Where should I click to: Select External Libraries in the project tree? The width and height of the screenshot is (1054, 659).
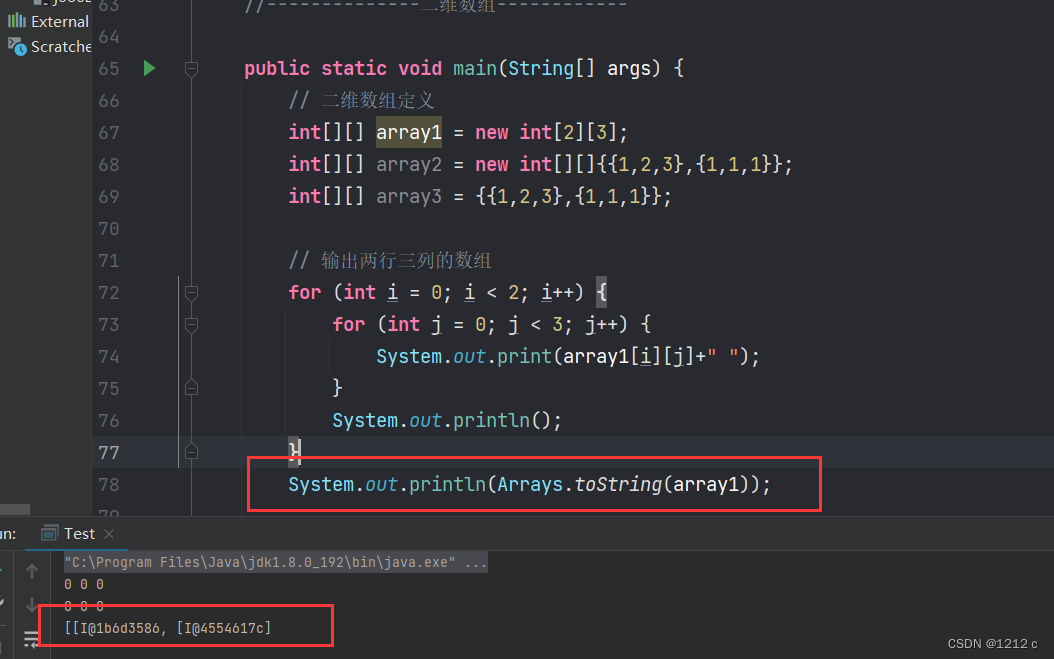[49, 22]
